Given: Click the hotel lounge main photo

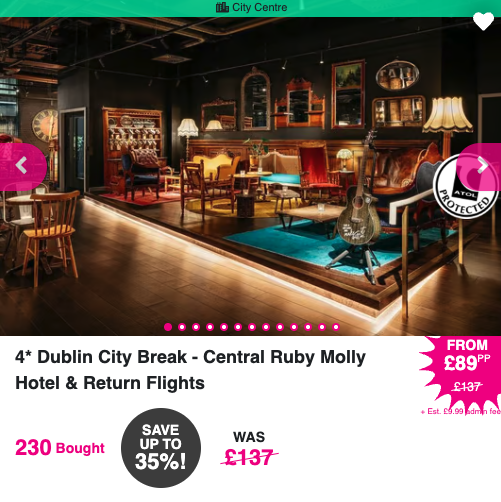Looking at the screenshot, I should tap(250, 176).
